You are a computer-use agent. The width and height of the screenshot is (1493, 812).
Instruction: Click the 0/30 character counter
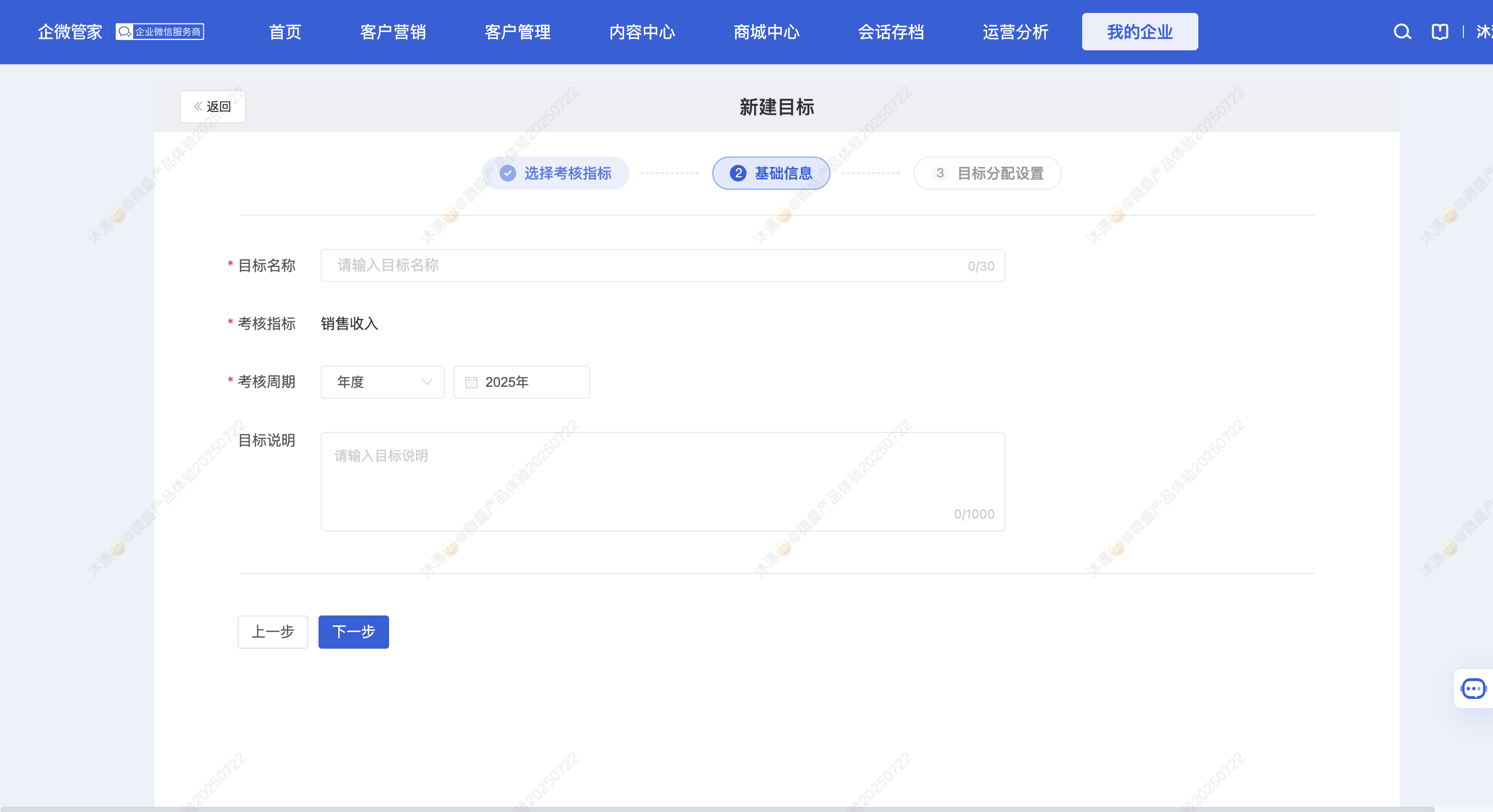(980, 267)
